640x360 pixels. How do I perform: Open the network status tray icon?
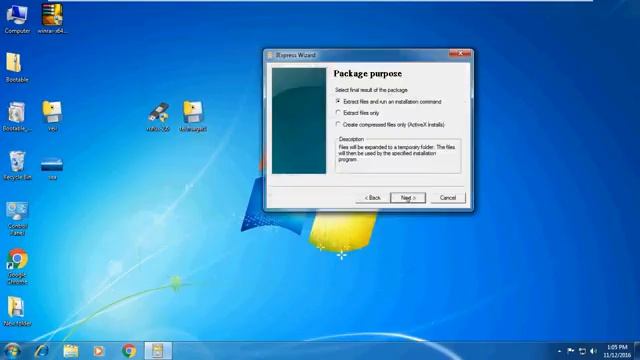[582, 351]
